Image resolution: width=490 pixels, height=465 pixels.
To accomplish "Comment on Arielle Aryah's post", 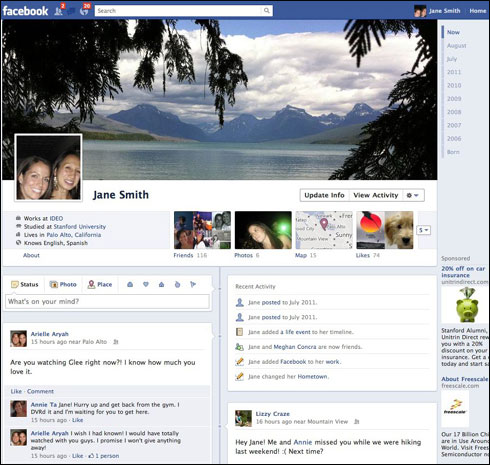I will pyautogui.click(x=40, y=391).
